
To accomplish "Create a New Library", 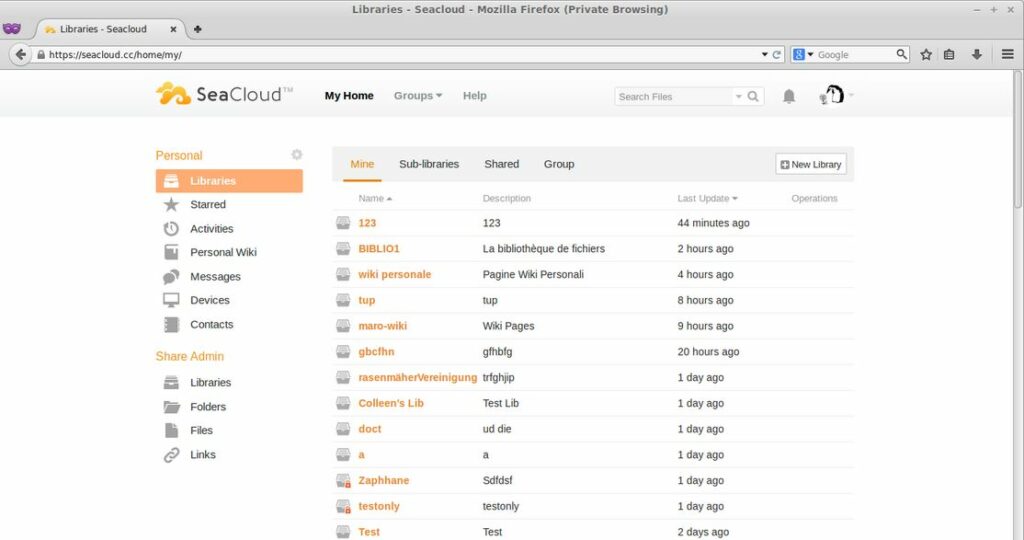I will pyautogui.click(x=811, y=165).
